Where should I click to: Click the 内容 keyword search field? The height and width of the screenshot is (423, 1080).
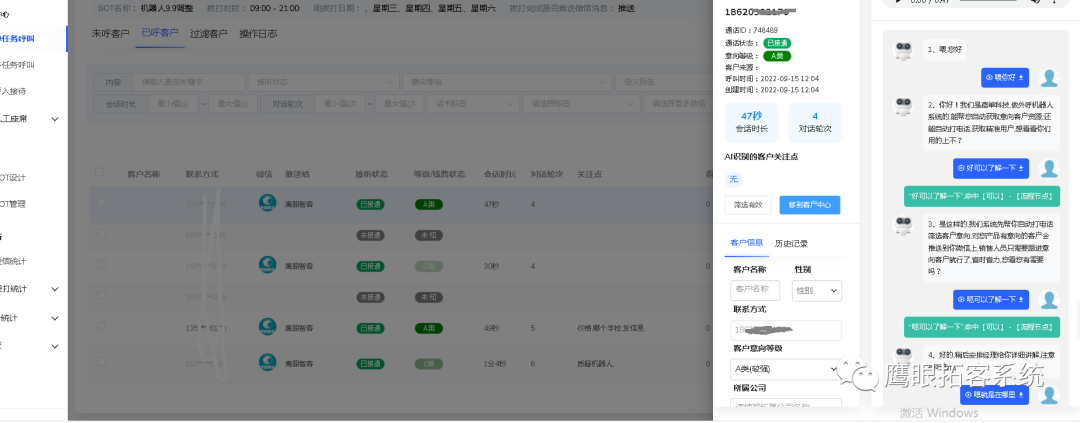(189, 82)
